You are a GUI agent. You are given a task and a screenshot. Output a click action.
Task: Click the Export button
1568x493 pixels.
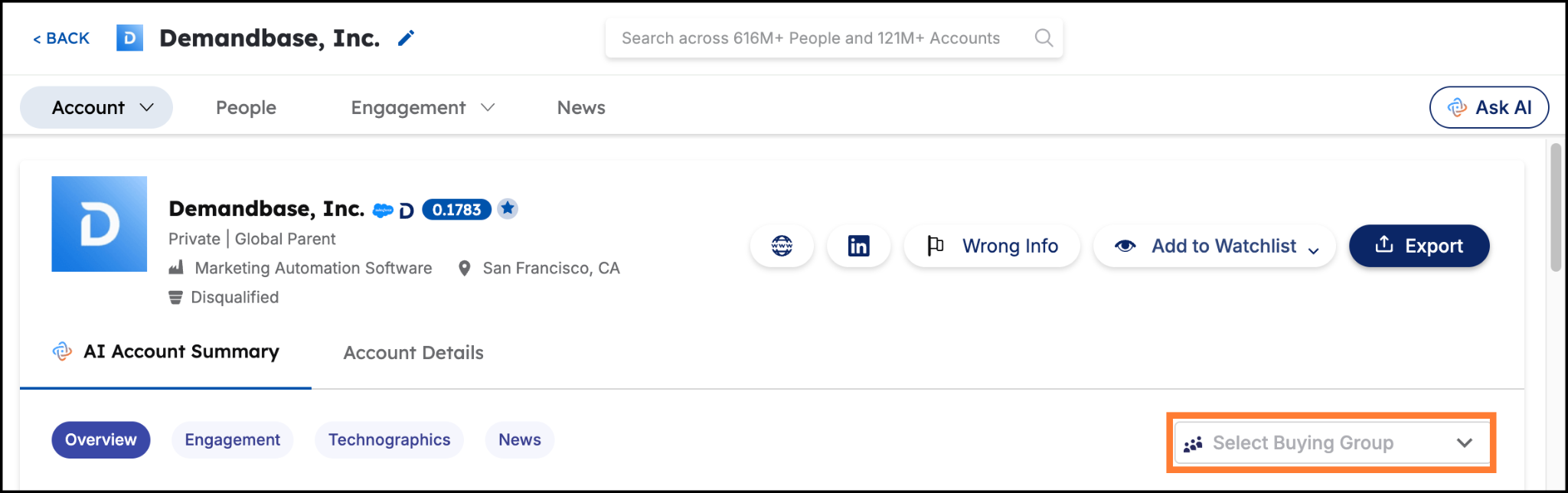[x=1419, y=246]
